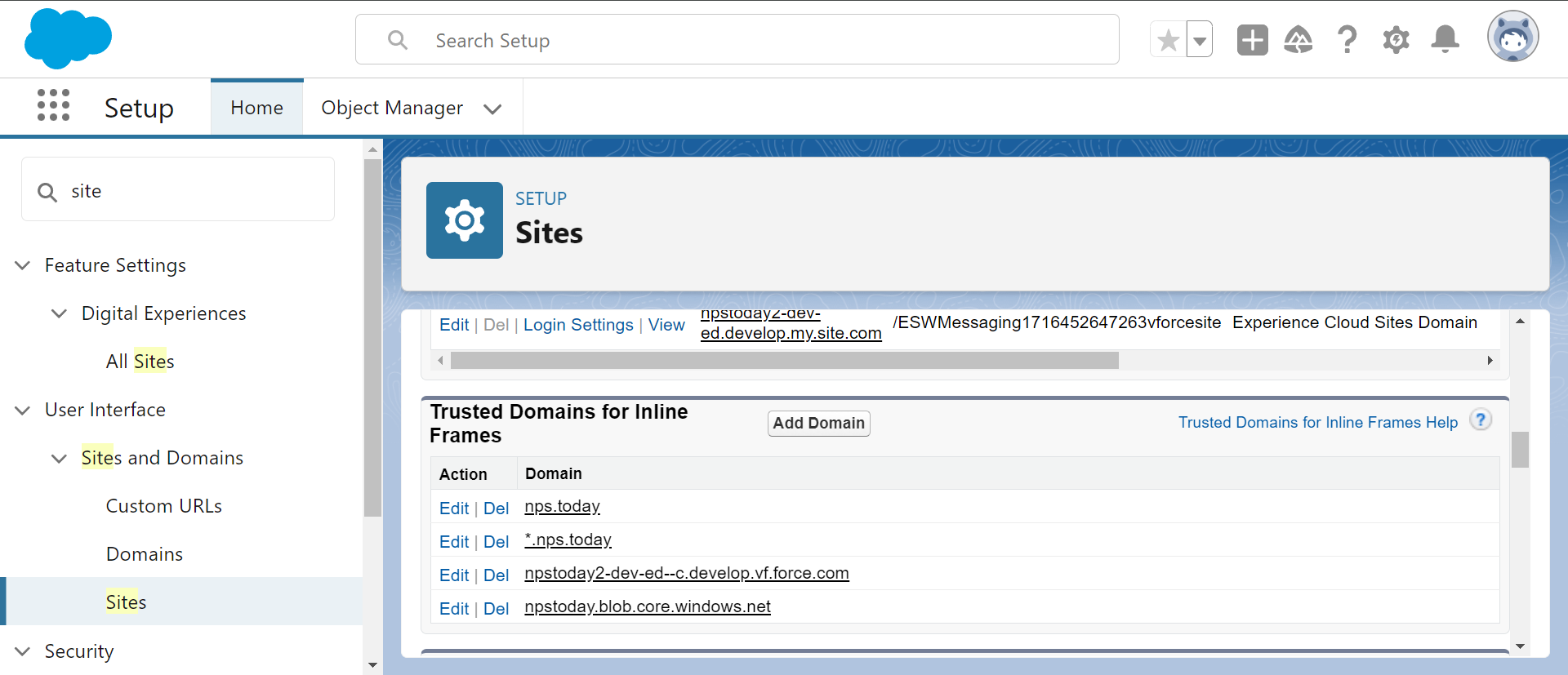The width and height of the screenshot is (1568, 675).
Task: Click Edit for the vf.force.com domain
Action: point(454,575)
